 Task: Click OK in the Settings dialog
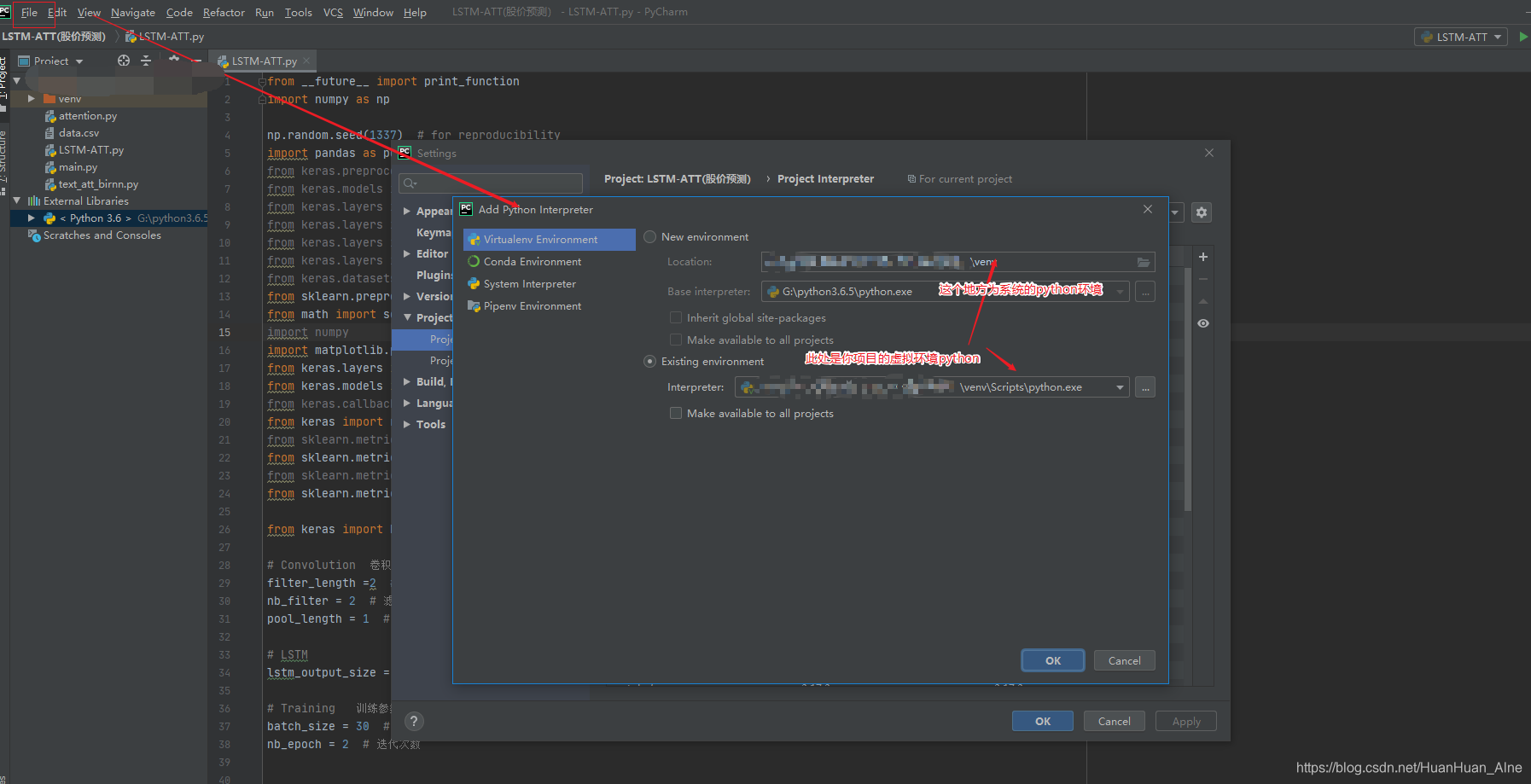[x=1043, y=722]
